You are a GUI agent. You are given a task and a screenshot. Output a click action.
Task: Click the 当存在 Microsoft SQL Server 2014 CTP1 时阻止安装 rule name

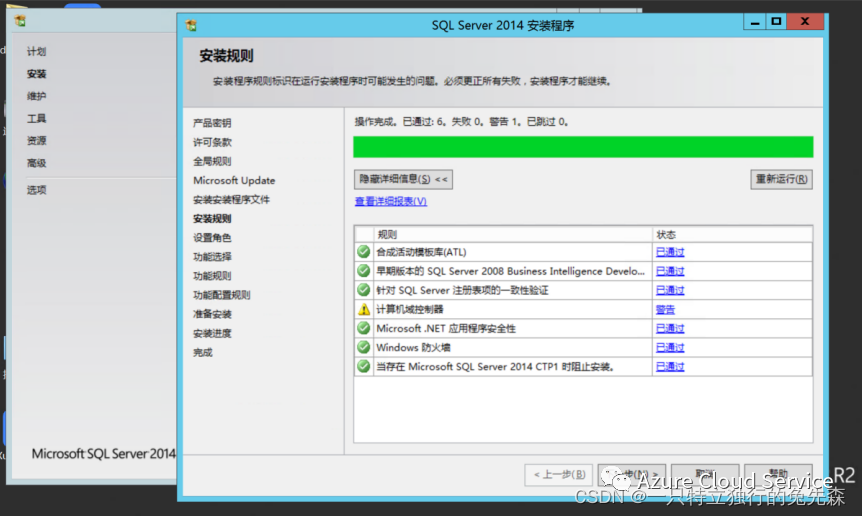click(x=495, y=367)
